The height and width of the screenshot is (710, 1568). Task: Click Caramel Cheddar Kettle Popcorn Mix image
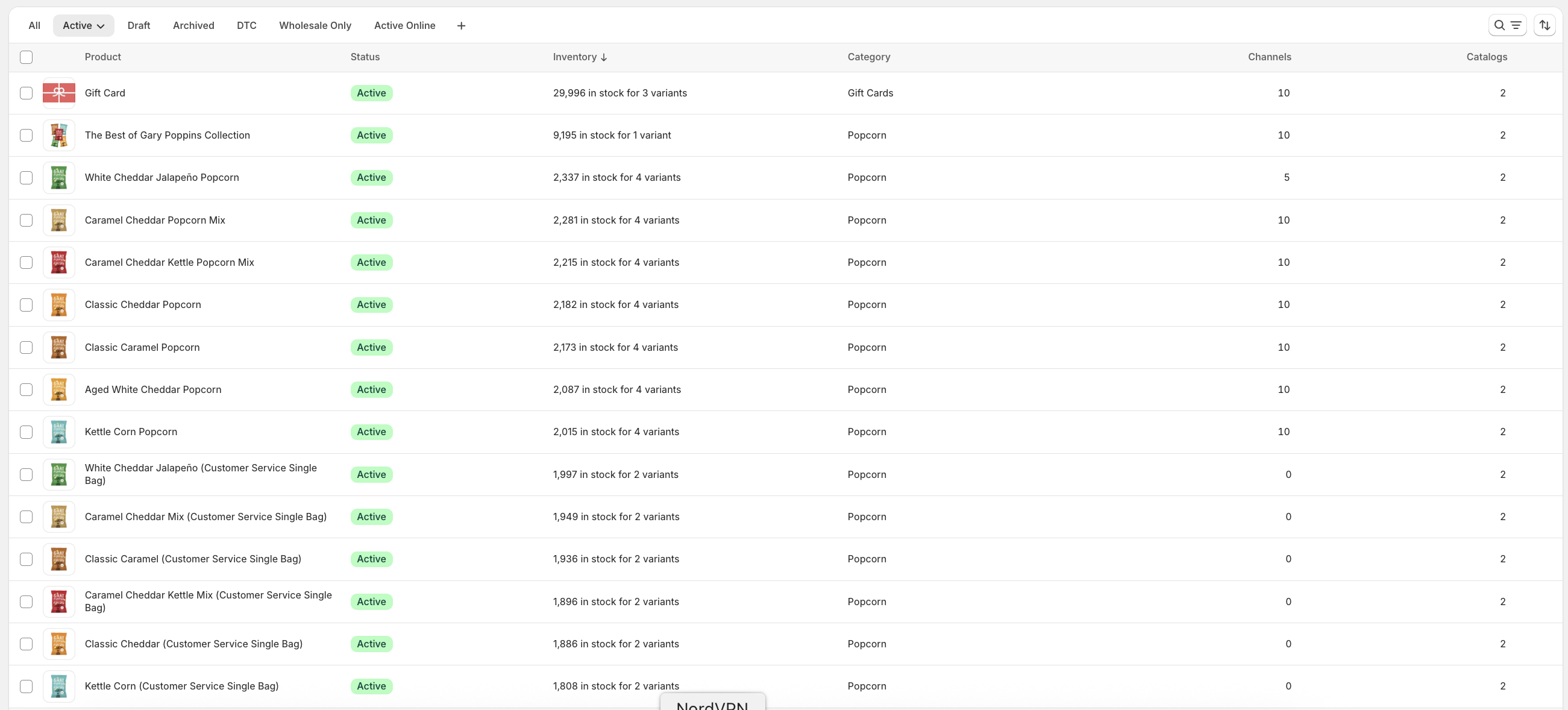(x=59, y=262)
